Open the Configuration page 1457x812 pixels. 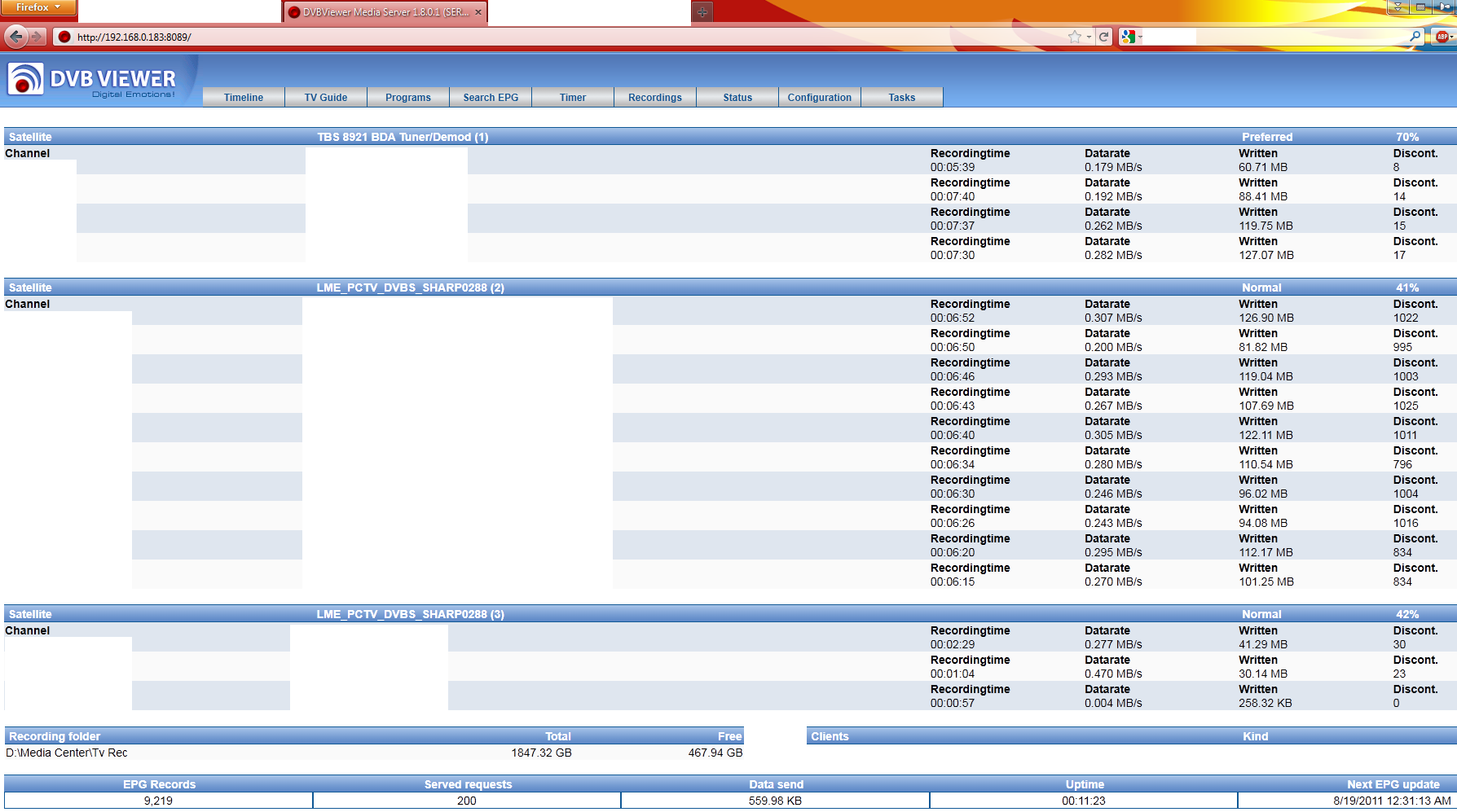(820, 97)
